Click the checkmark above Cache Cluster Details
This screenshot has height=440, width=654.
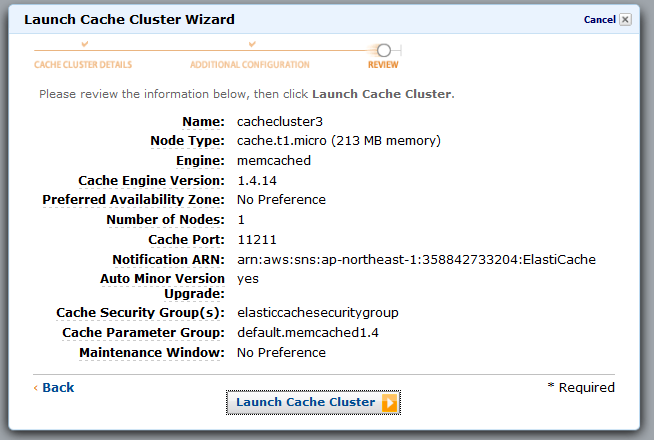point(85,44)
